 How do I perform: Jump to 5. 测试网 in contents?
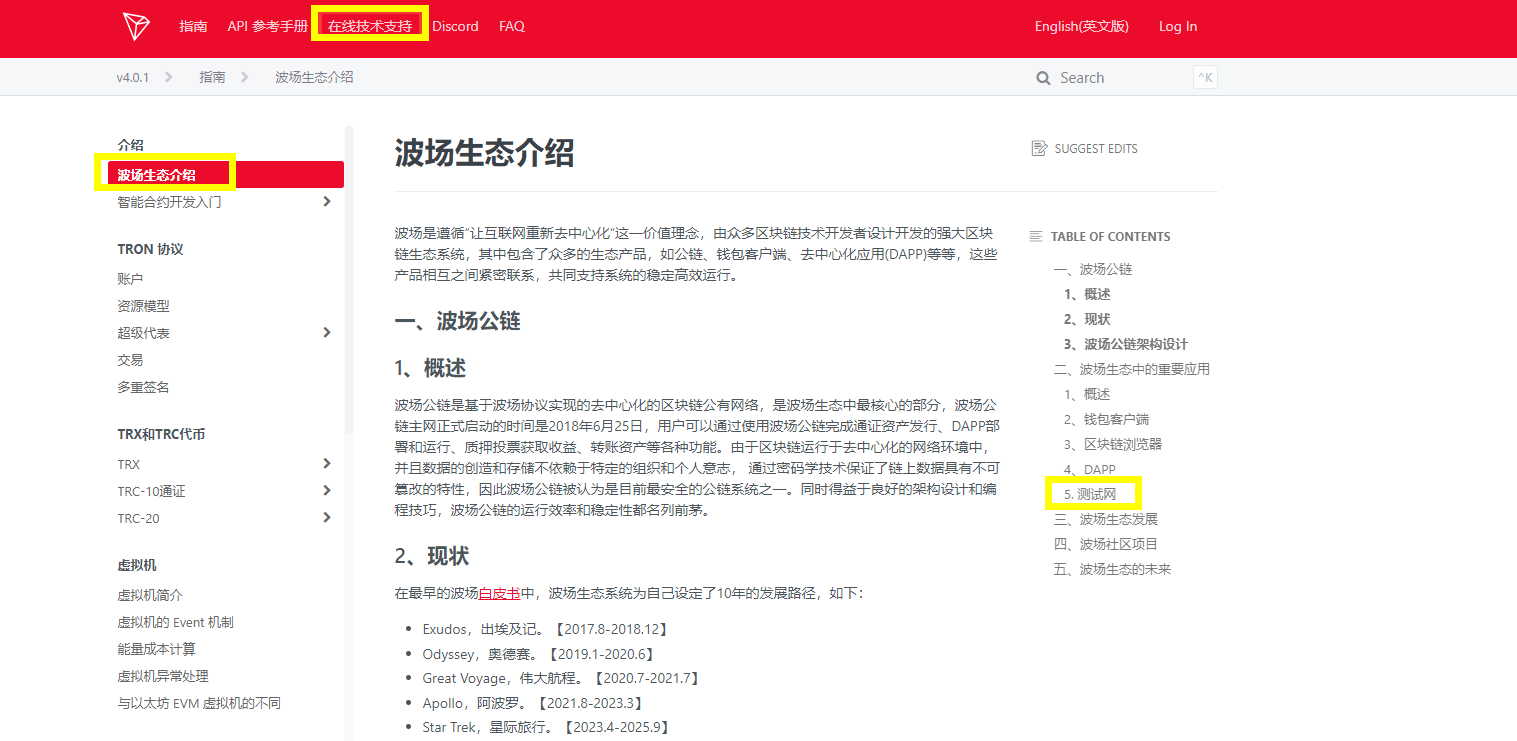click(1089, 494)
